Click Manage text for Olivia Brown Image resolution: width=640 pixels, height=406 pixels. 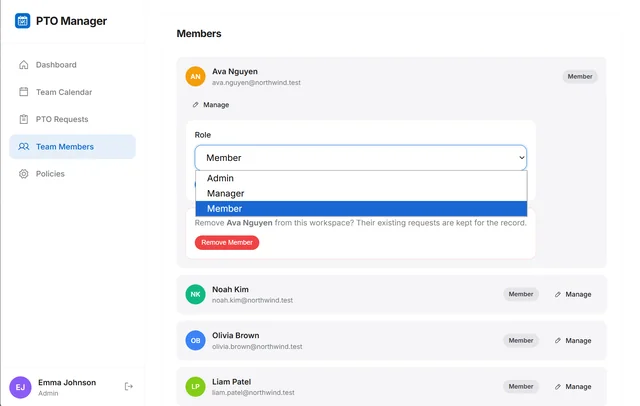click(x=578, y=340)
